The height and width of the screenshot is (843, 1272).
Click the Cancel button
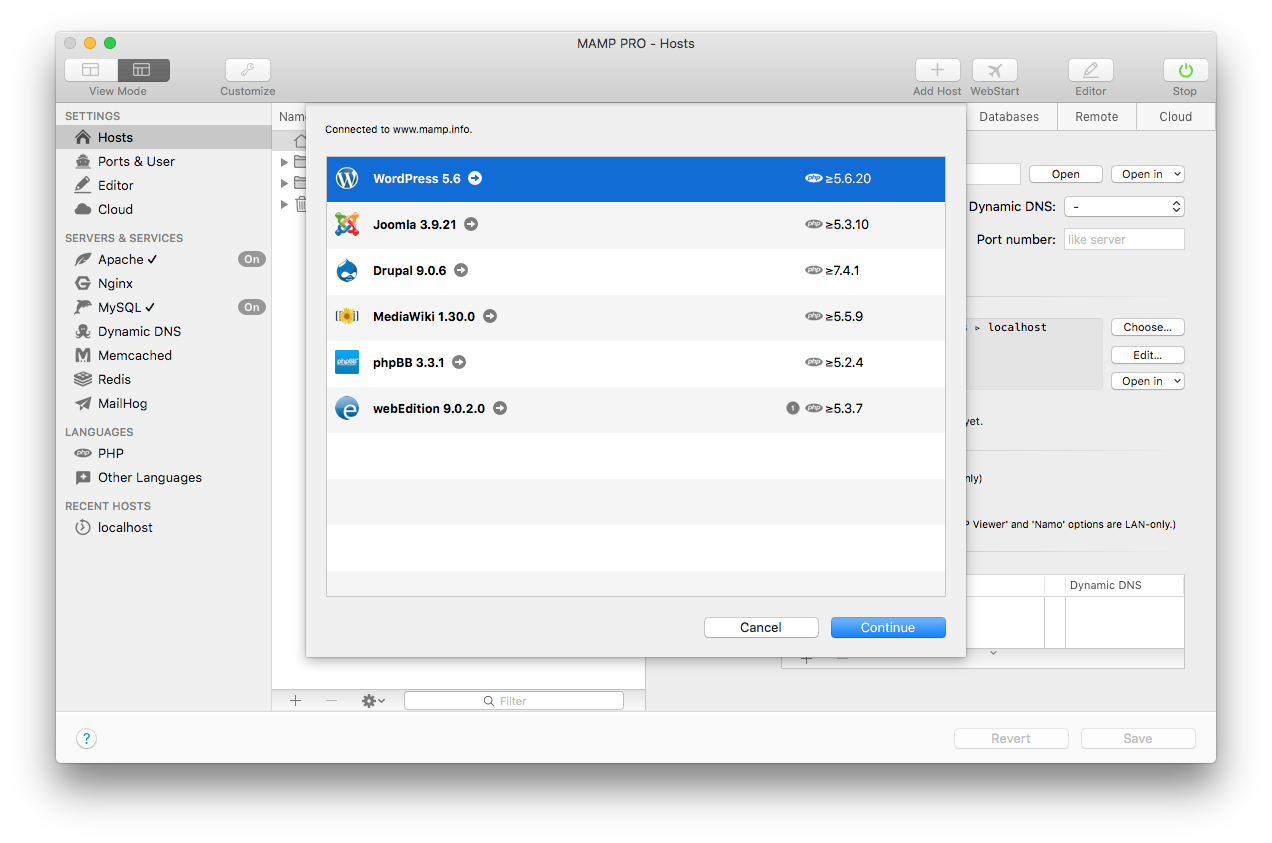(x=760, y=627)
